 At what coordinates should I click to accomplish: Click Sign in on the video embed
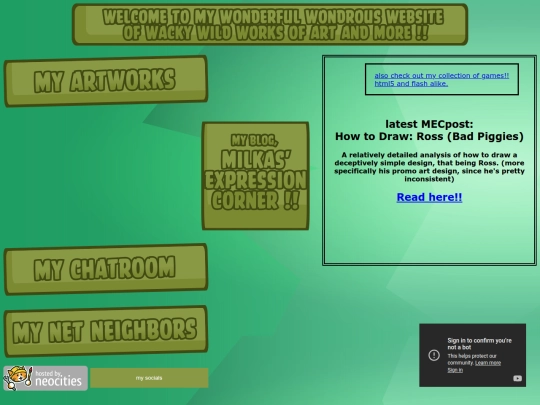[x=455, y=370]
